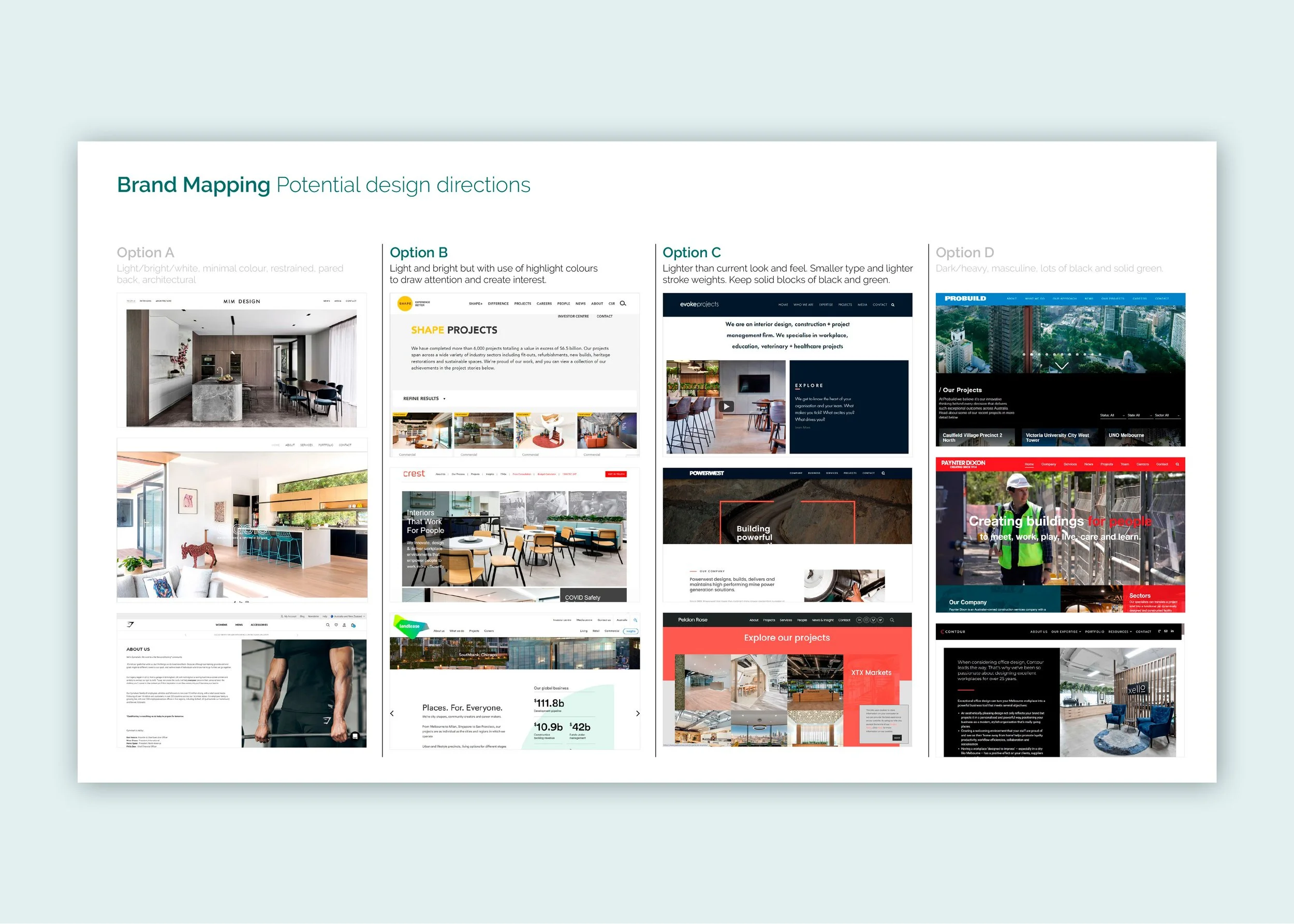Open the Probuild Sector: All dropdown

(1168, 415)
